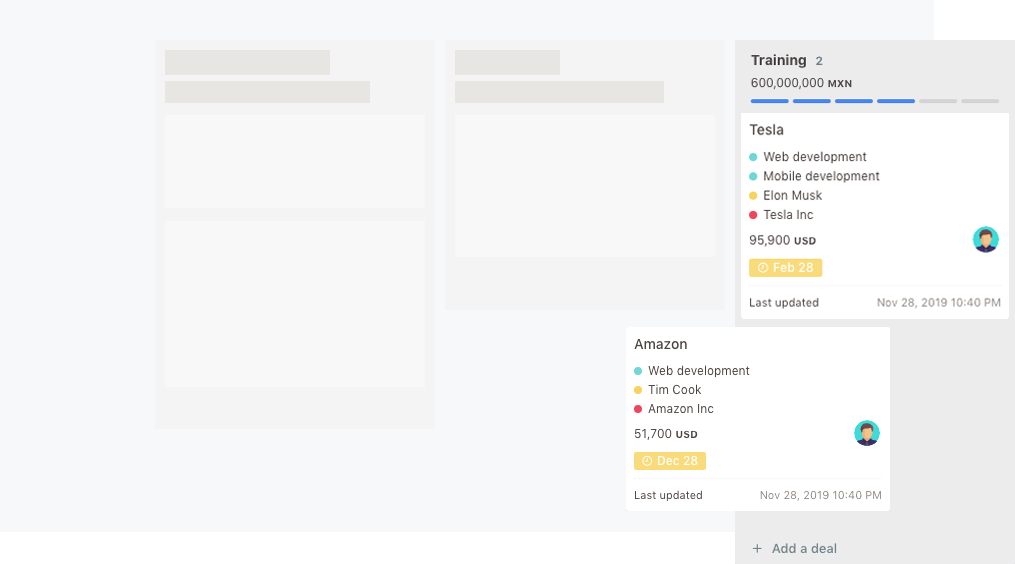The width and height of the screenshot is (1015, 564).
Task: Click the Dec 28 due date badge
Action: (x=669, y=461)
